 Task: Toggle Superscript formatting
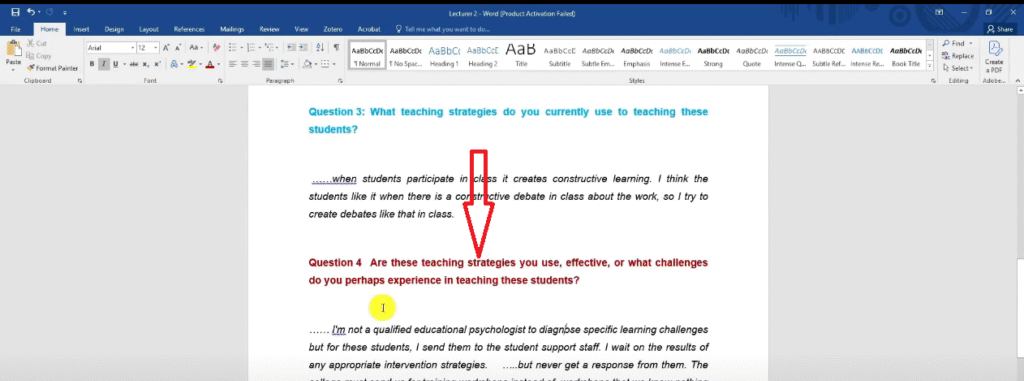[x=157, y=64]
